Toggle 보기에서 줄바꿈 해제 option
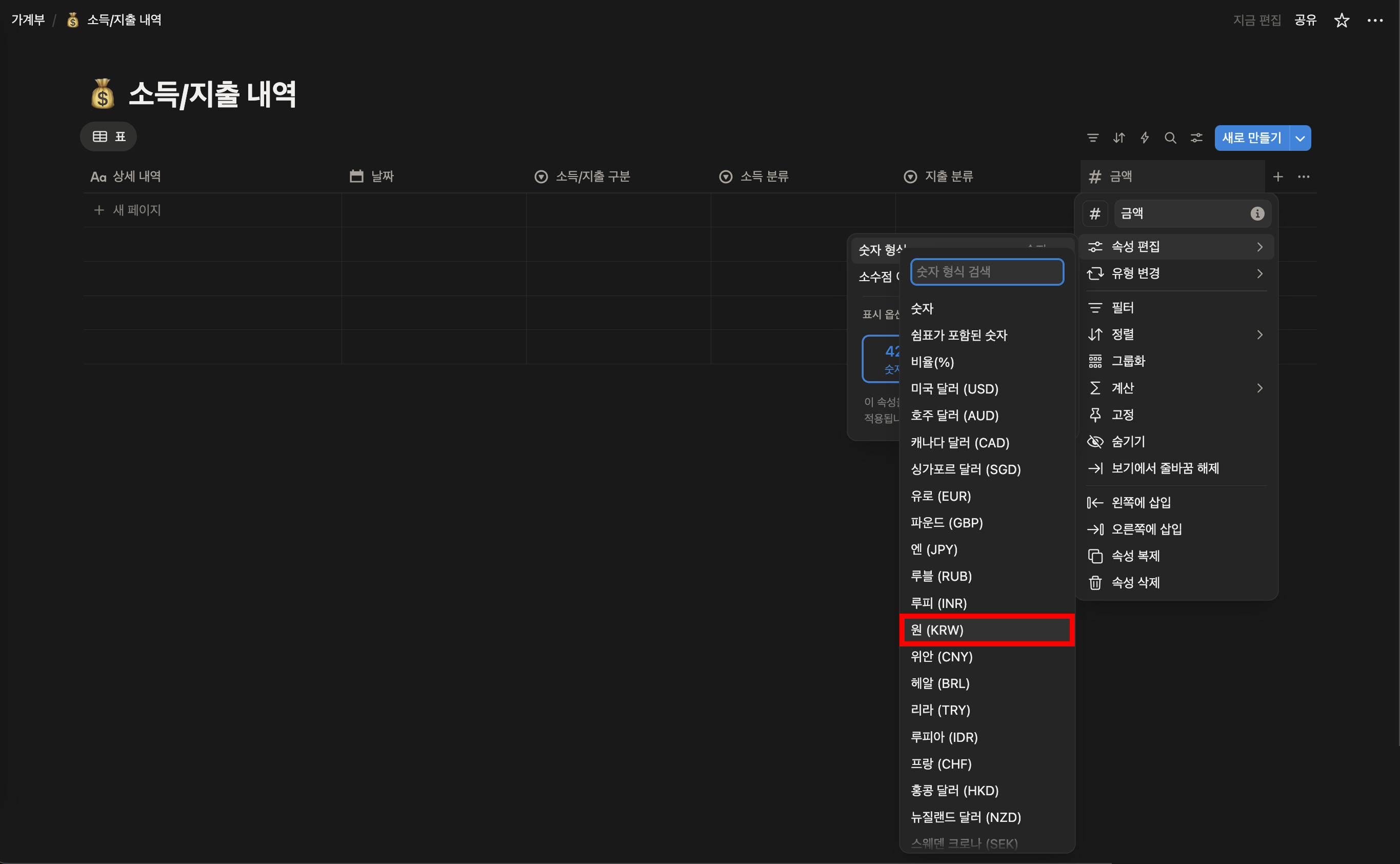 tap(1164, 468)
